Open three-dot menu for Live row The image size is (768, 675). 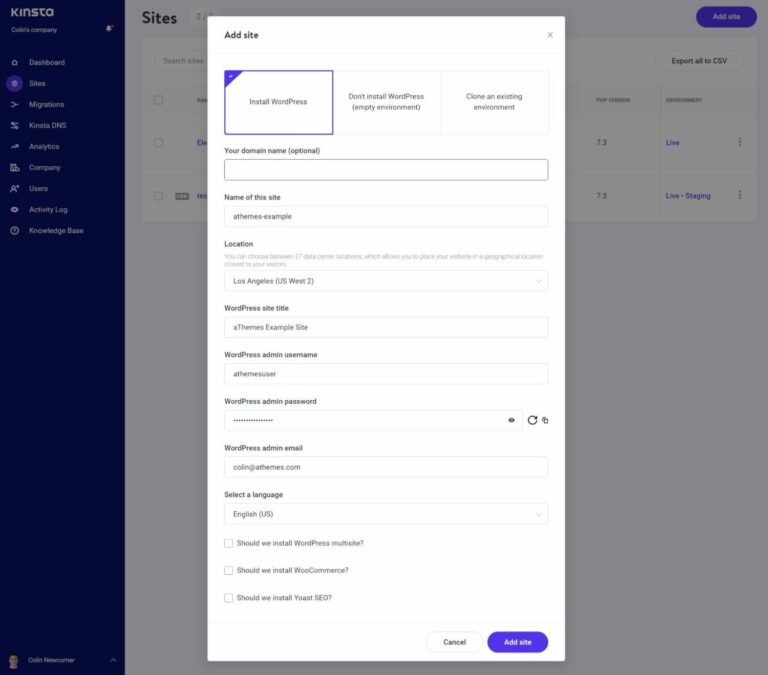[740, 142]
